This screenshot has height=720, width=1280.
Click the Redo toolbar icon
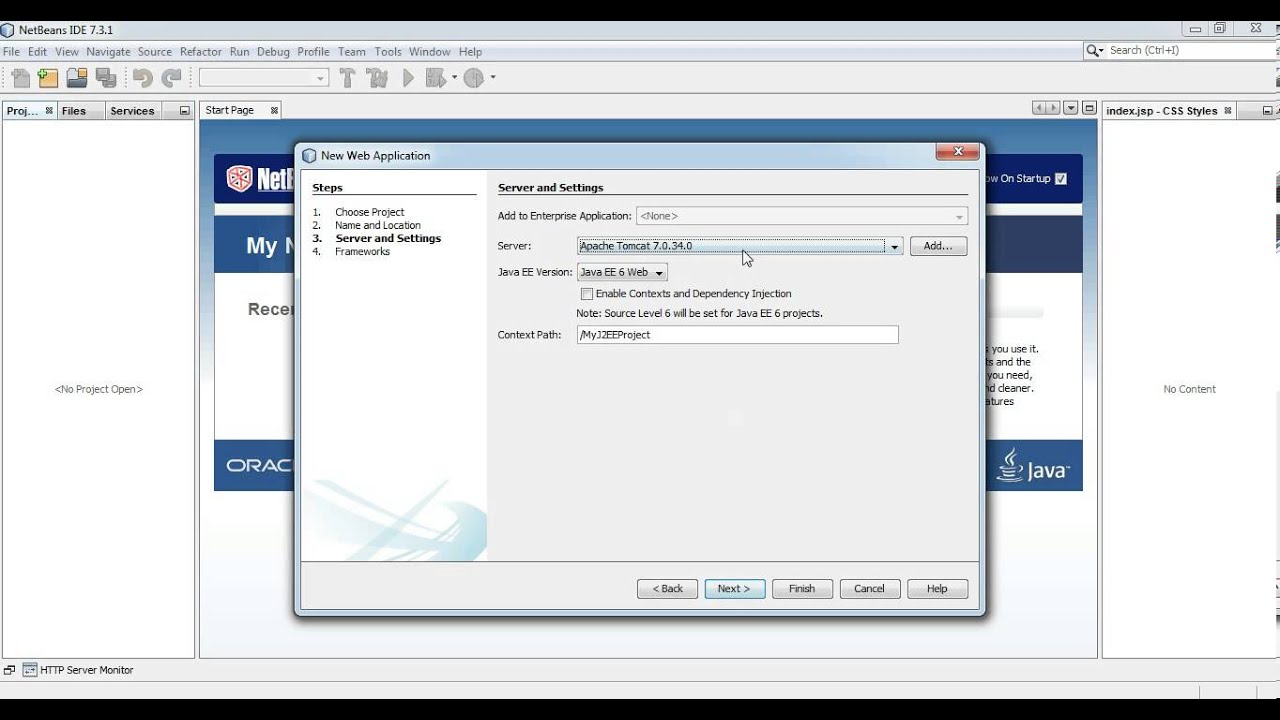coord(172,78)
